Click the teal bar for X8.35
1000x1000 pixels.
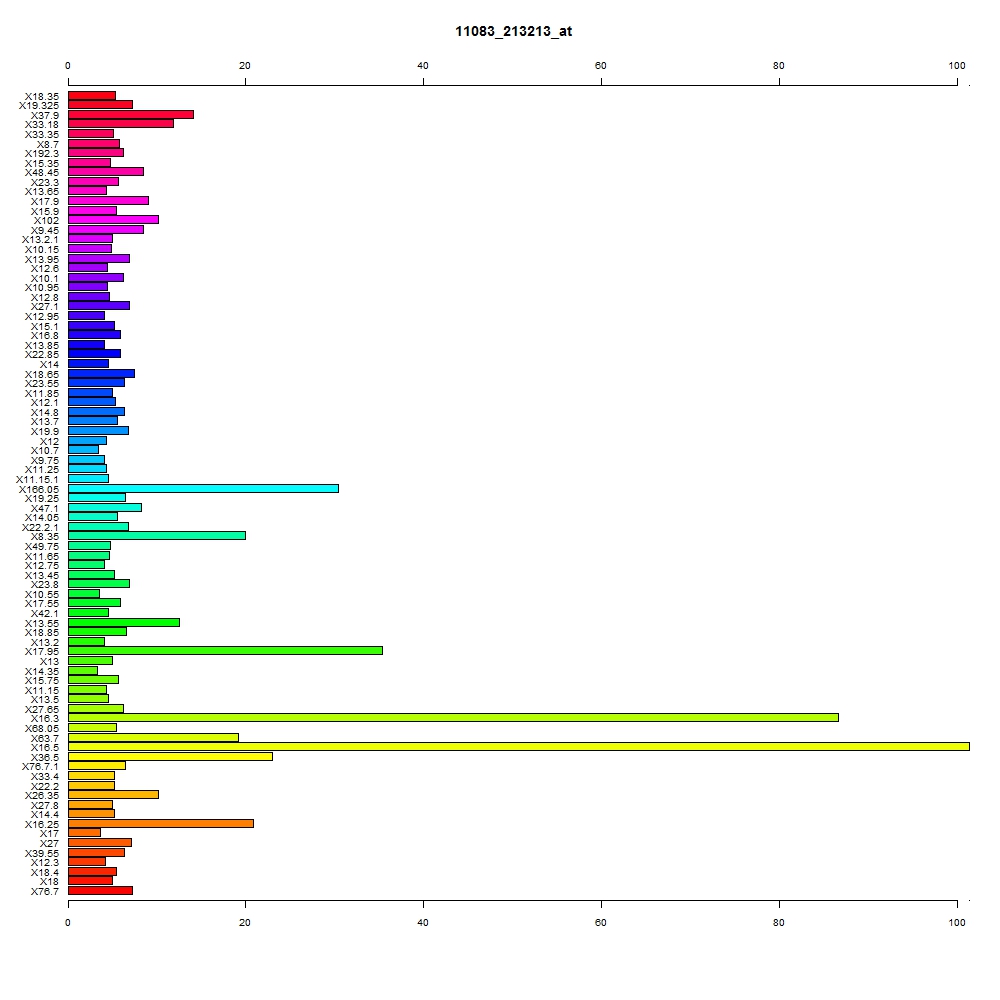coord(157,536)
